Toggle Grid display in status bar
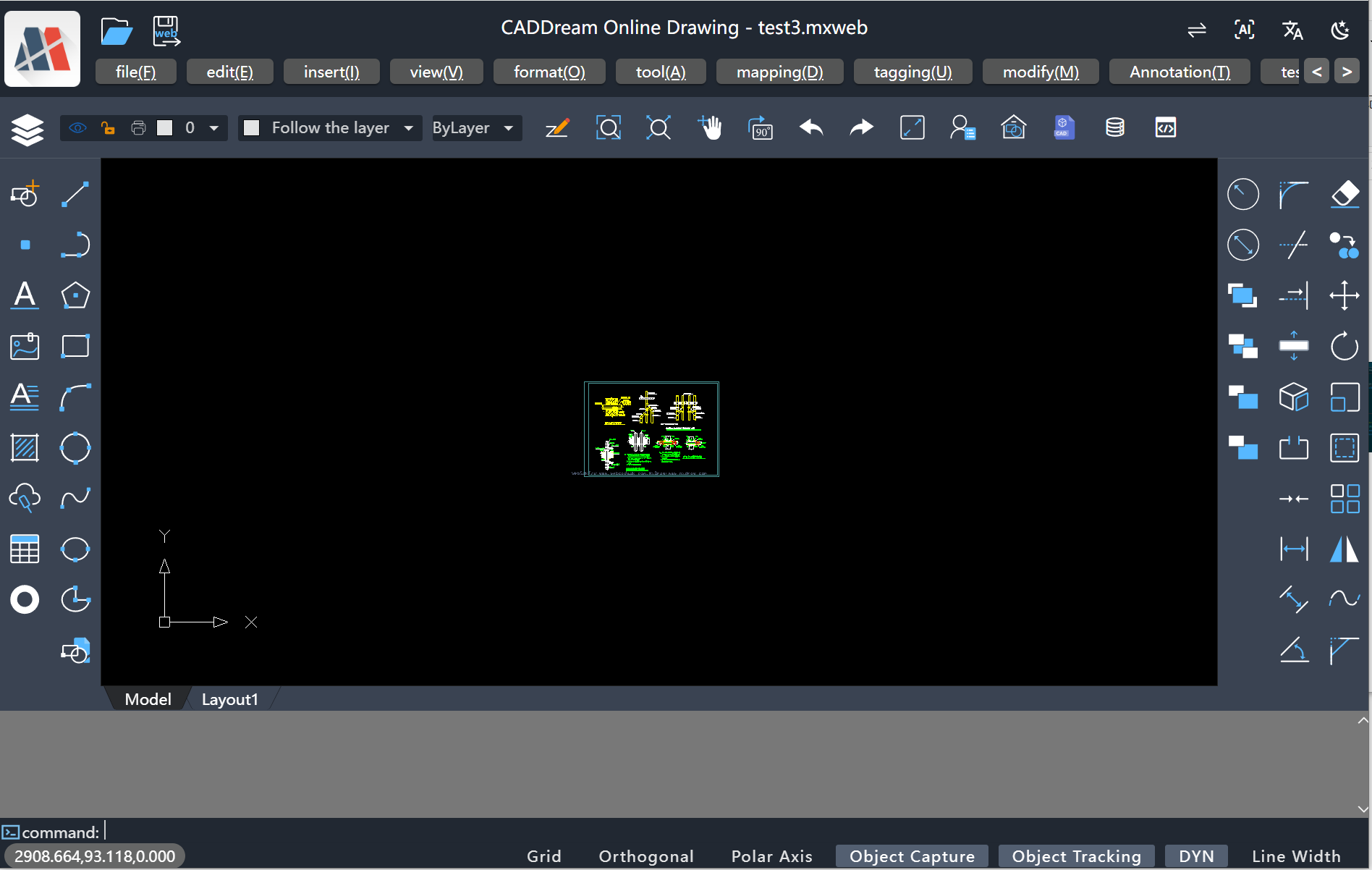Viewport: 1372px width, 870px height. tap(543, 856)
